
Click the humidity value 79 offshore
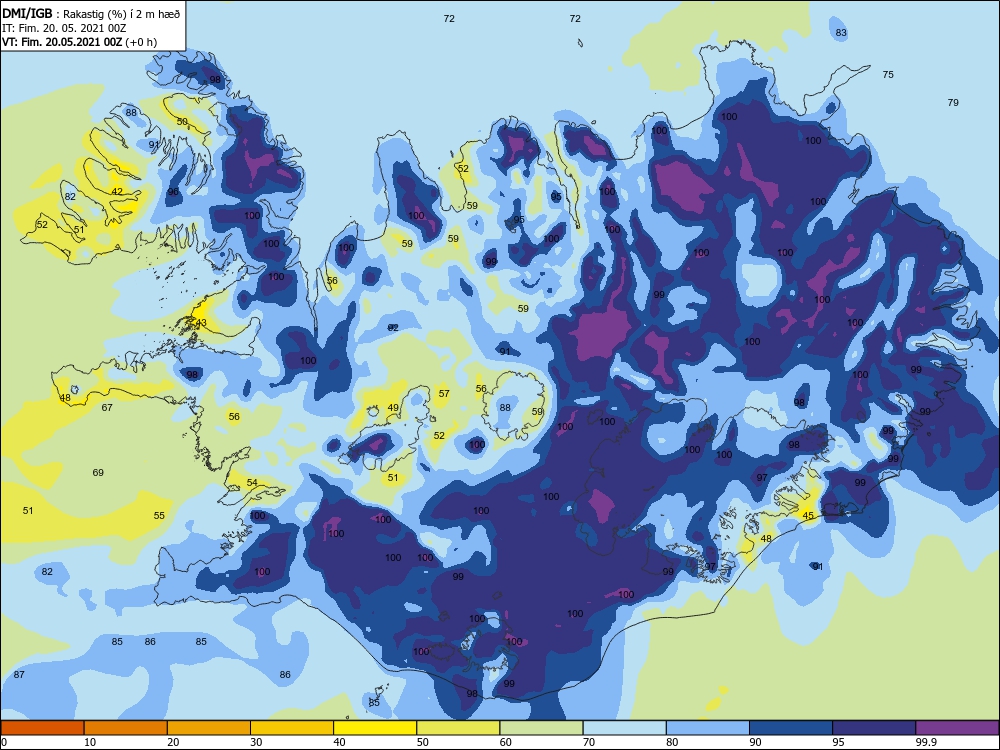(953, 102)
